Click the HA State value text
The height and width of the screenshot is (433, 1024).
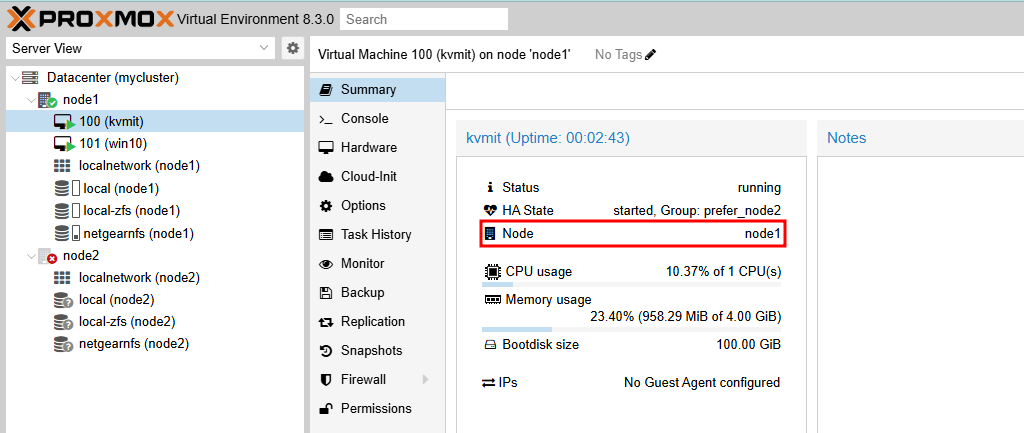pyautogui.click(x=697, y=210)
